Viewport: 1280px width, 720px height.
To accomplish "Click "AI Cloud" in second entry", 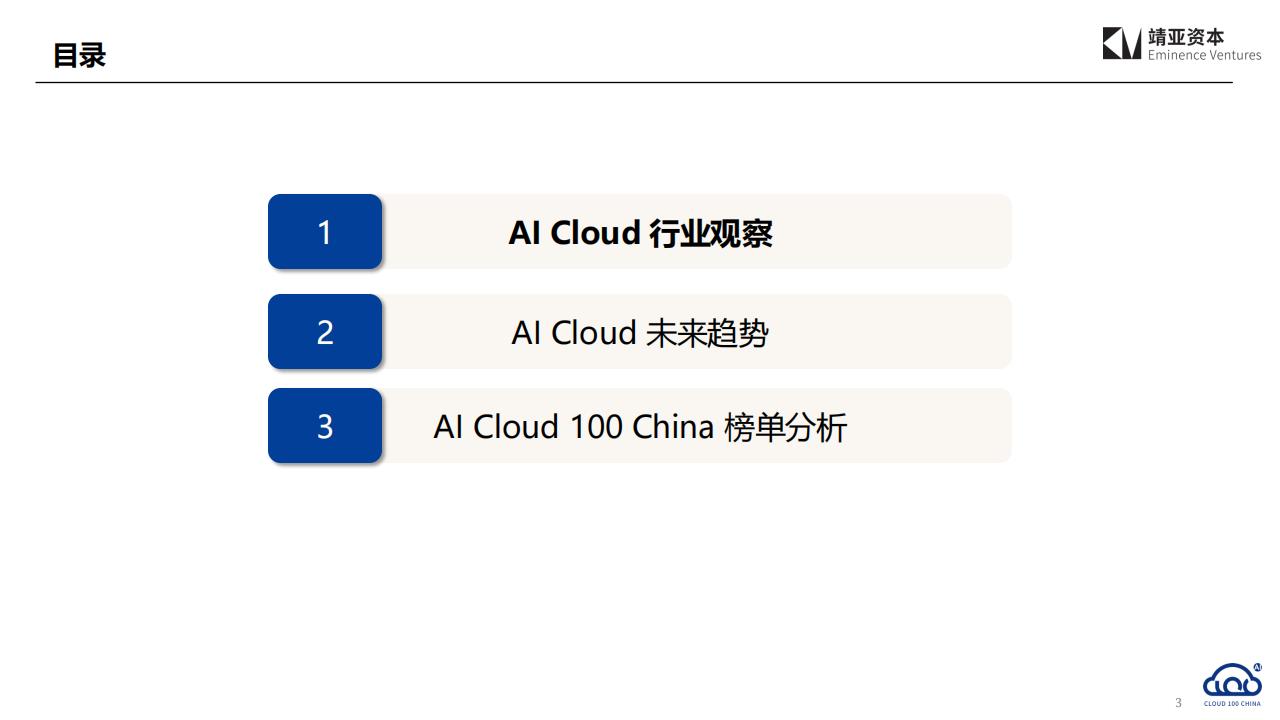I will pyautogui.click(x=574, y=332).
